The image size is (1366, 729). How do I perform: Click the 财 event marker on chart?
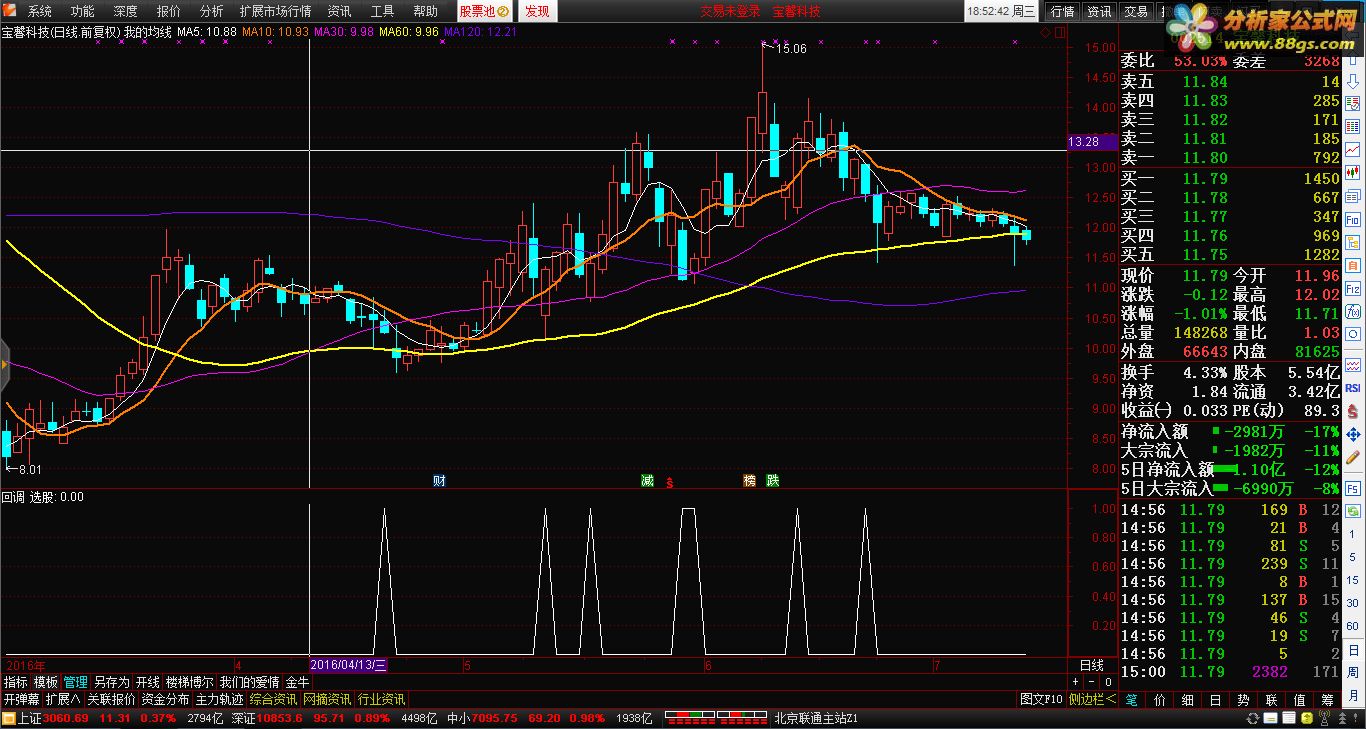point(438,481)
